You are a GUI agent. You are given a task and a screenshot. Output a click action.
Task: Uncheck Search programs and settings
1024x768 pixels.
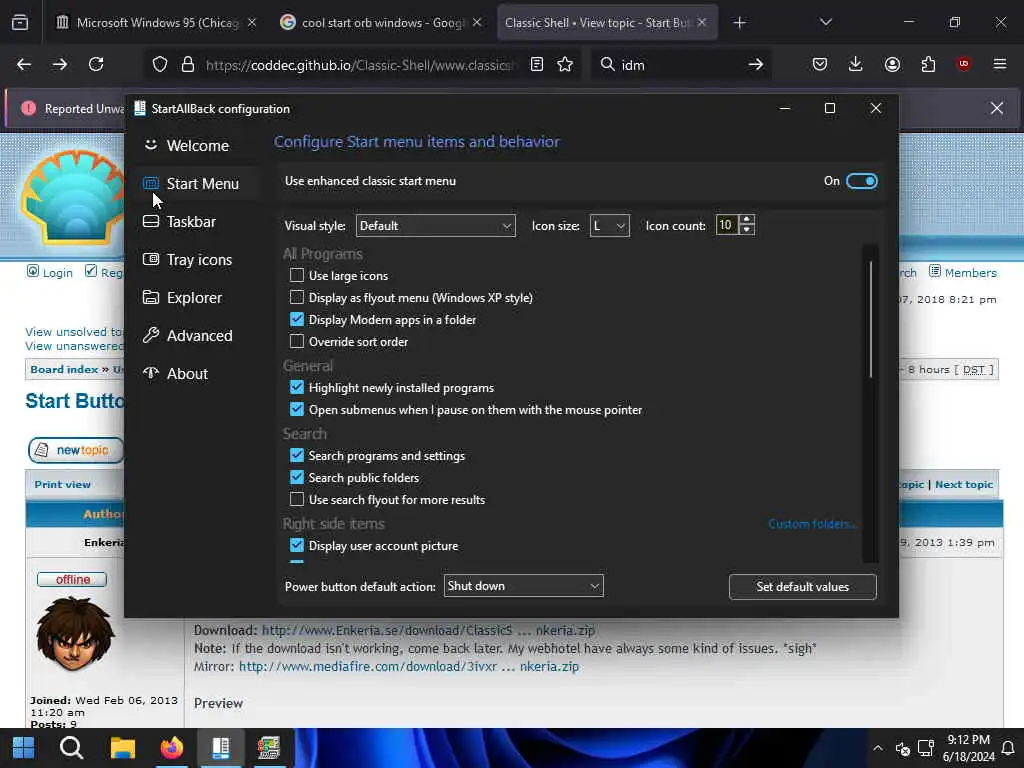[x=296, y=455]
